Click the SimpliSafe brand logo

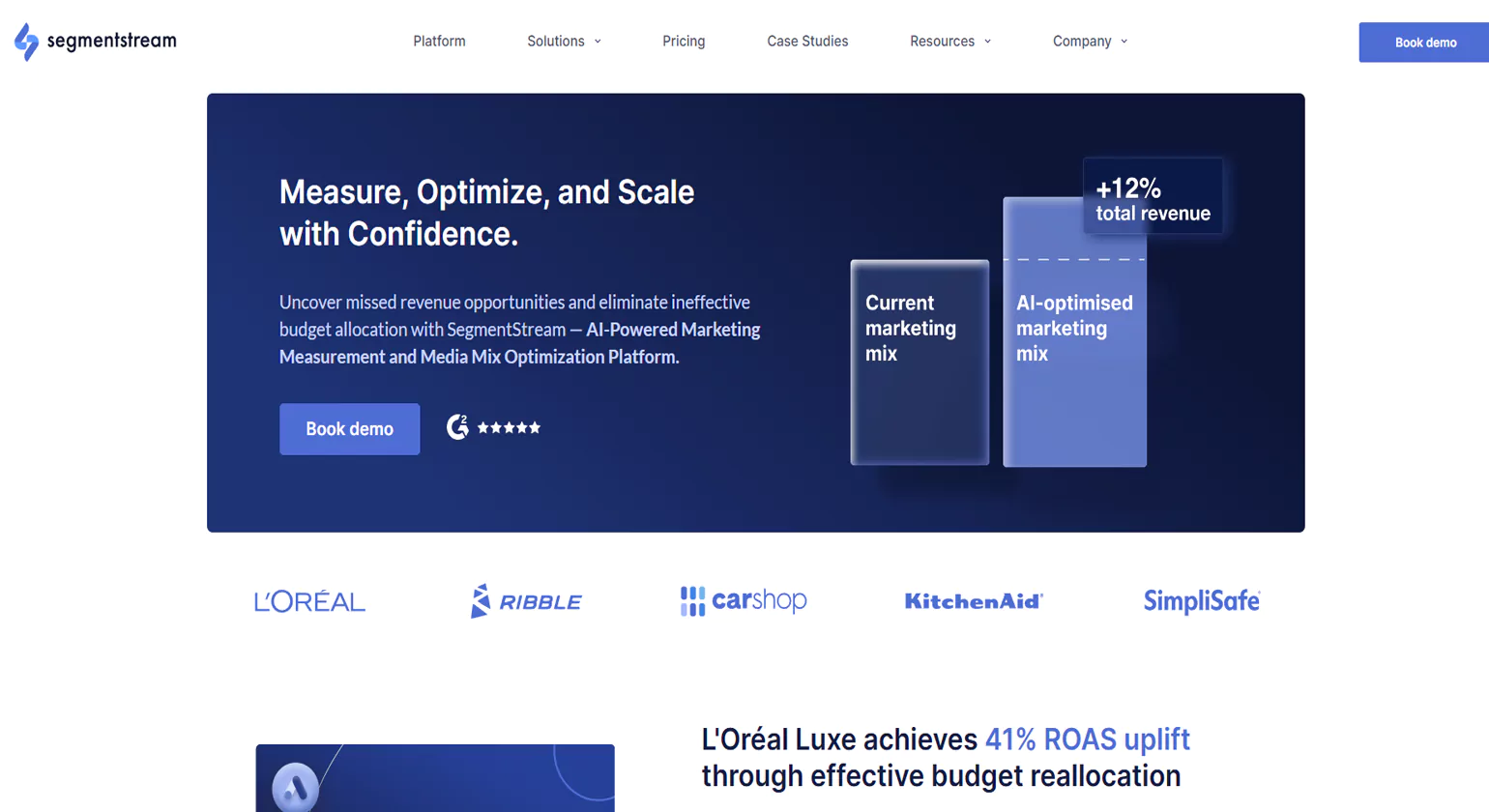[x=1201, y=601]
